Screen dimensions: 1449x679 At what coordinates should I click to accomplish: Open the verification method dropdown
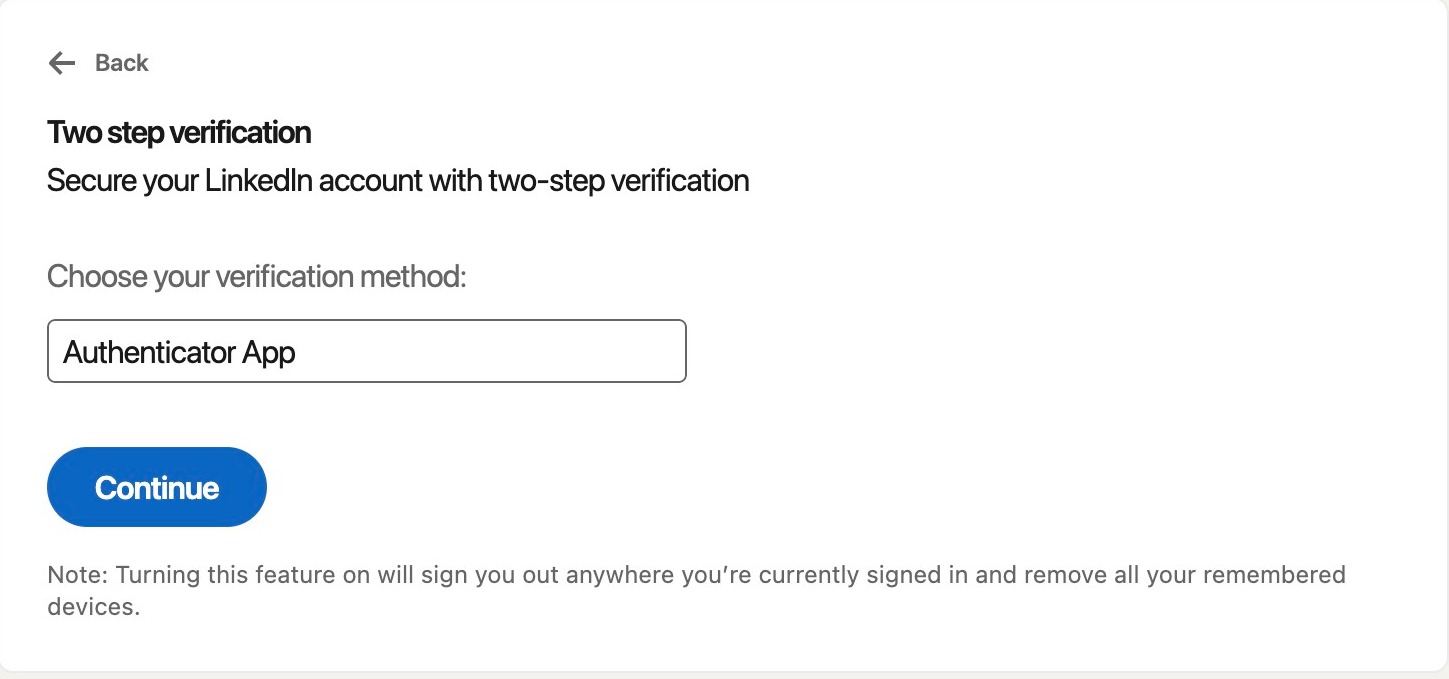[366, 351]
